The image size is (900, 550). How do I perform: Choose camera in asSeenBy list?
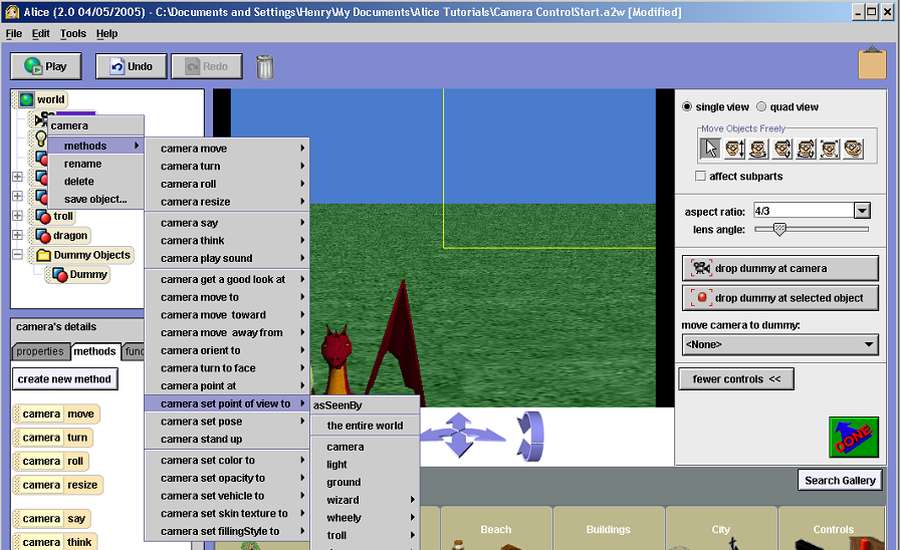coord(365,447)
